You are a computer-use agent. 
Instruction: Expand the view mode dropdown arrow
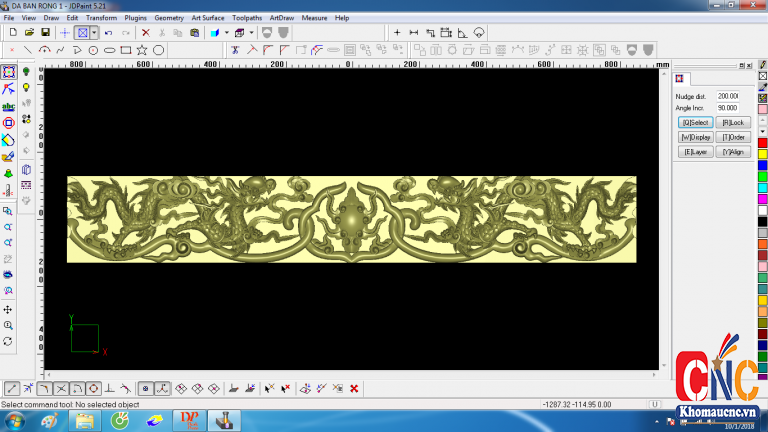coord(95,32)
